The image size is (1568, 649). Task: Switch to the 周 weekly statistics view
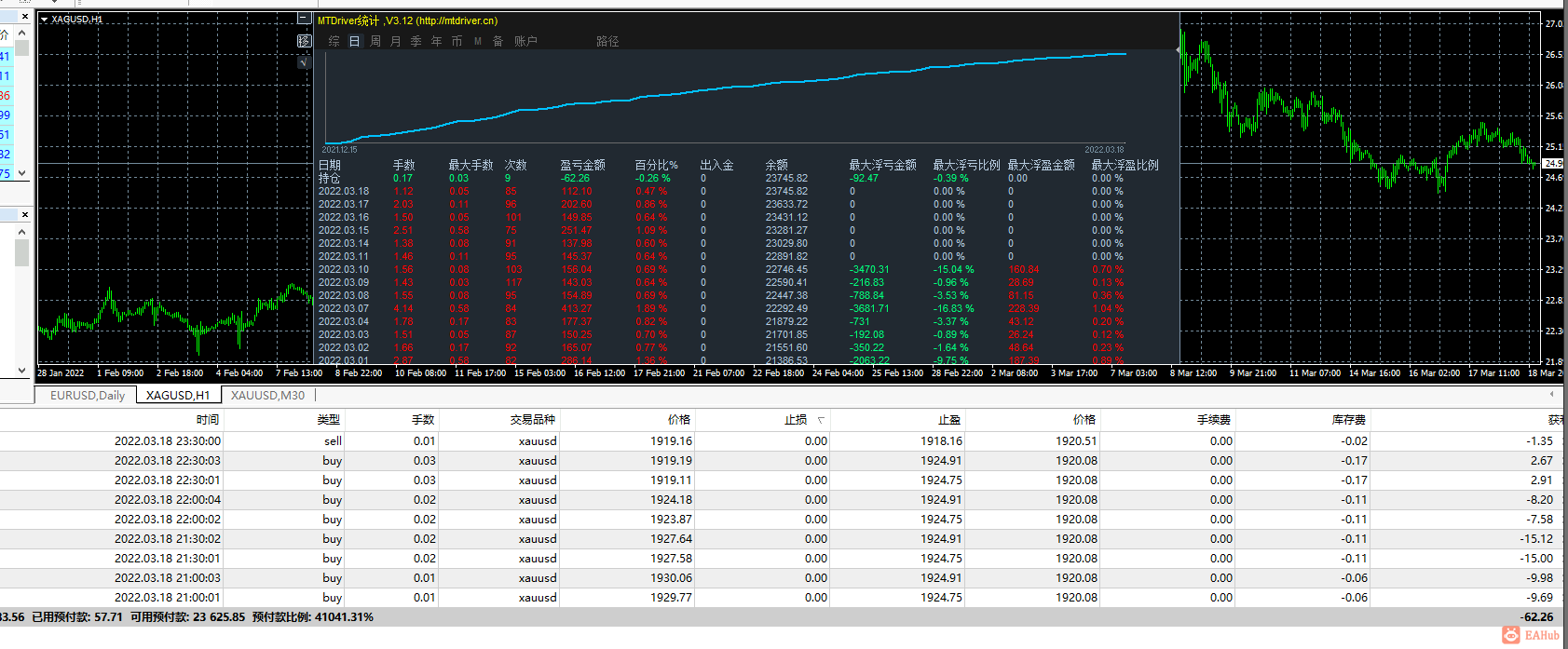coord(375,41)
